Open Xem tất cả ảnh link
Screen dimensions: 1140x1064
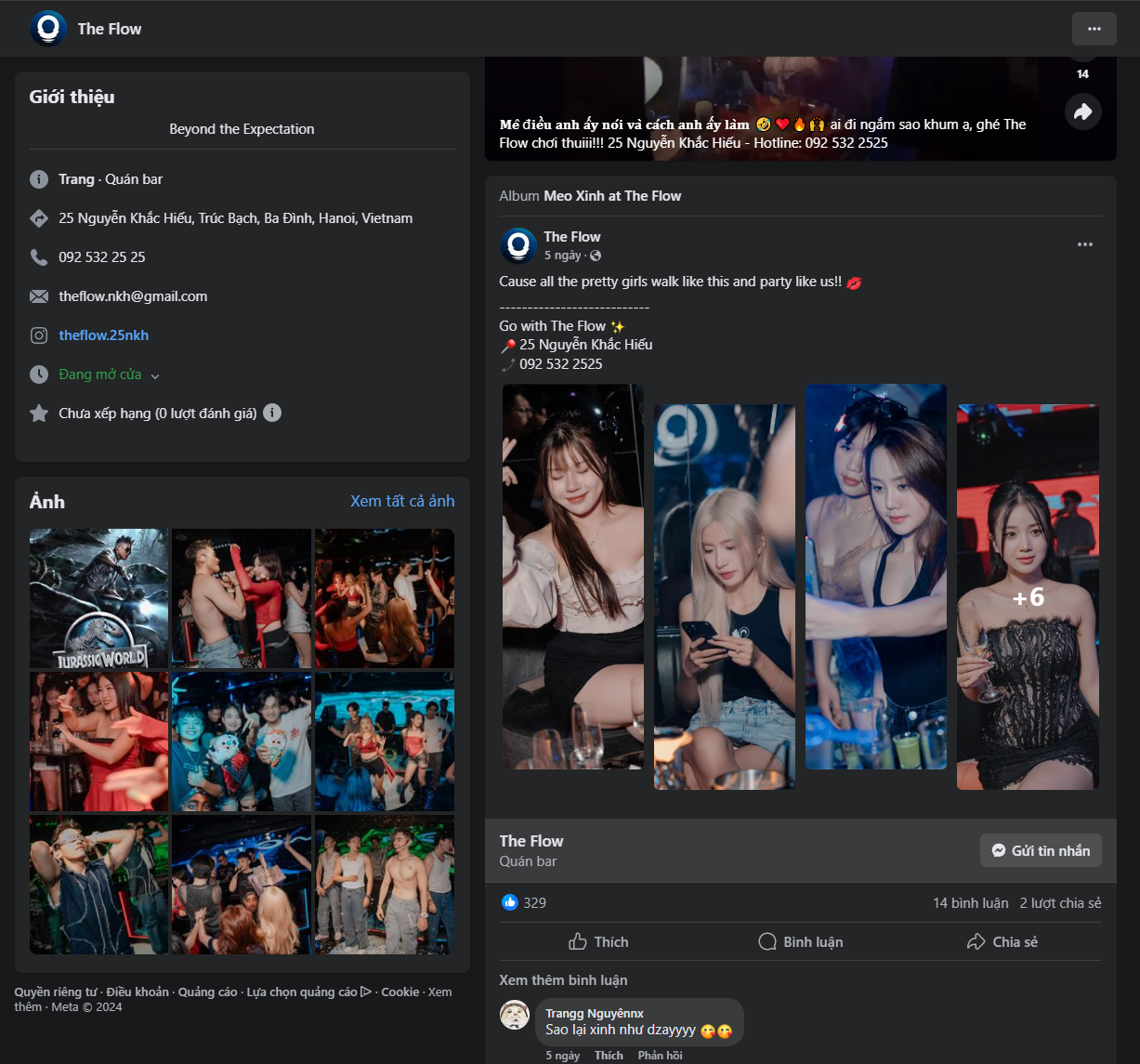click(x=401, y=501)
